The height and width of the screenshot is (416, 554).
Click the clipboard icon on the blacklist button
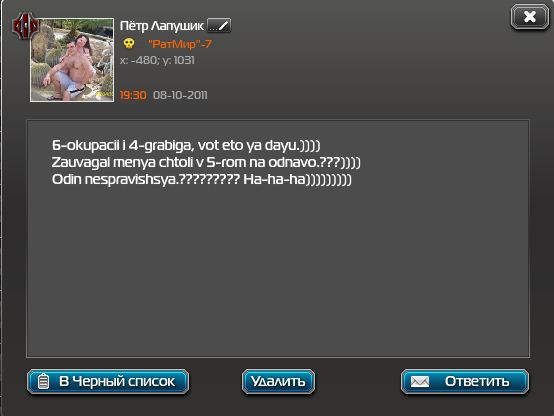click(x=43, y=382)
